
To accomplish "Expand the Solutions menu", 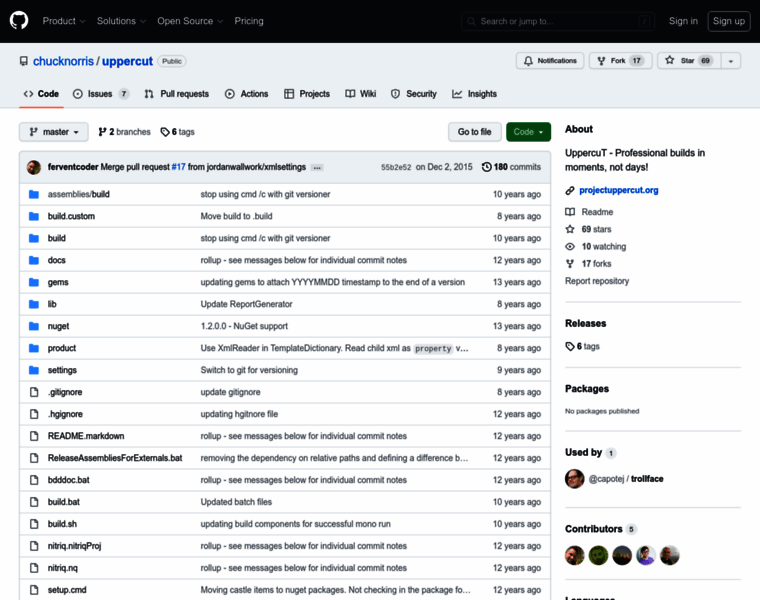I will click(x=121, y=21).
